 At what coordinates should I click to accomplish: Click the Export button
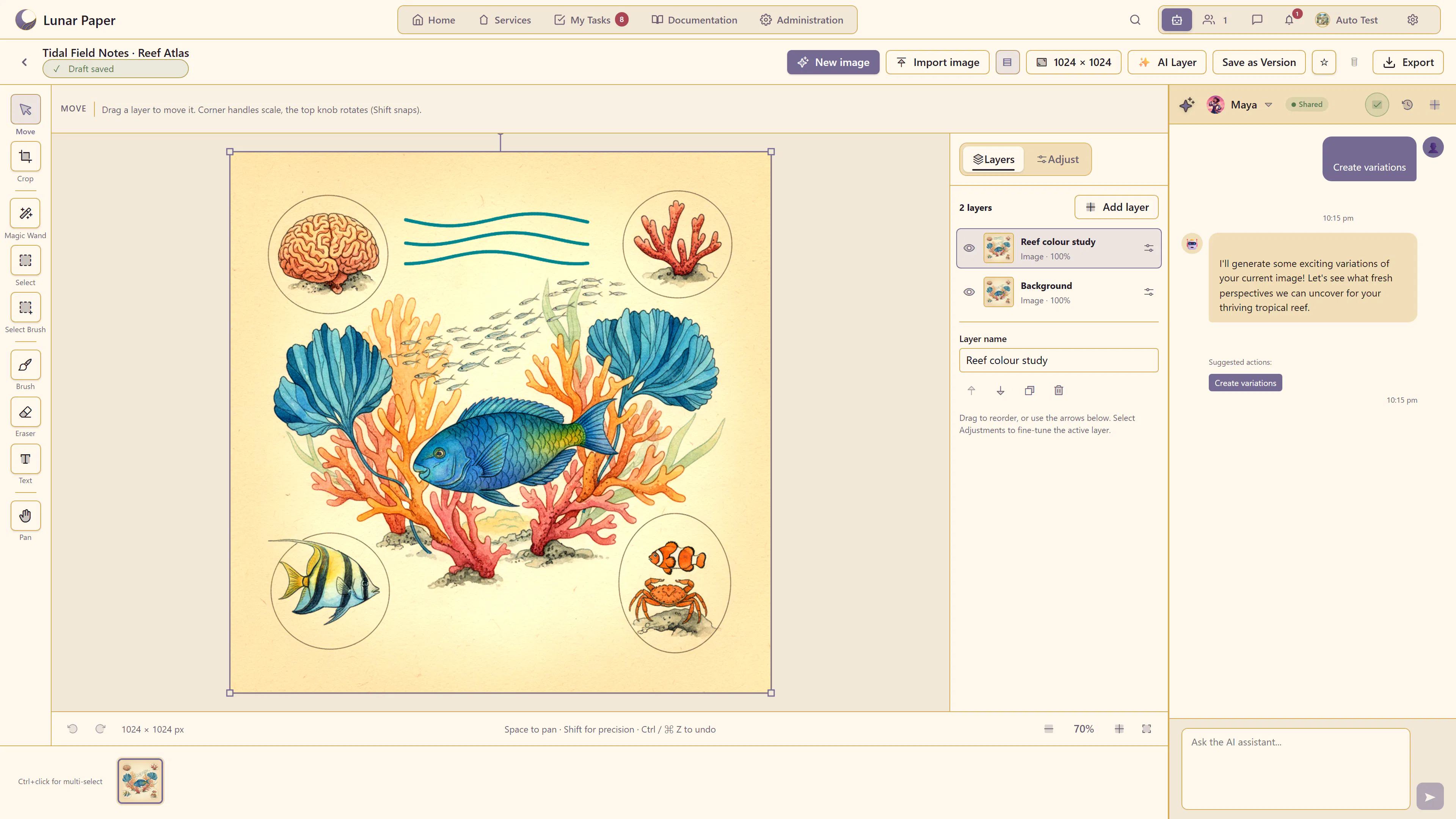click(x=1408, y=62)
